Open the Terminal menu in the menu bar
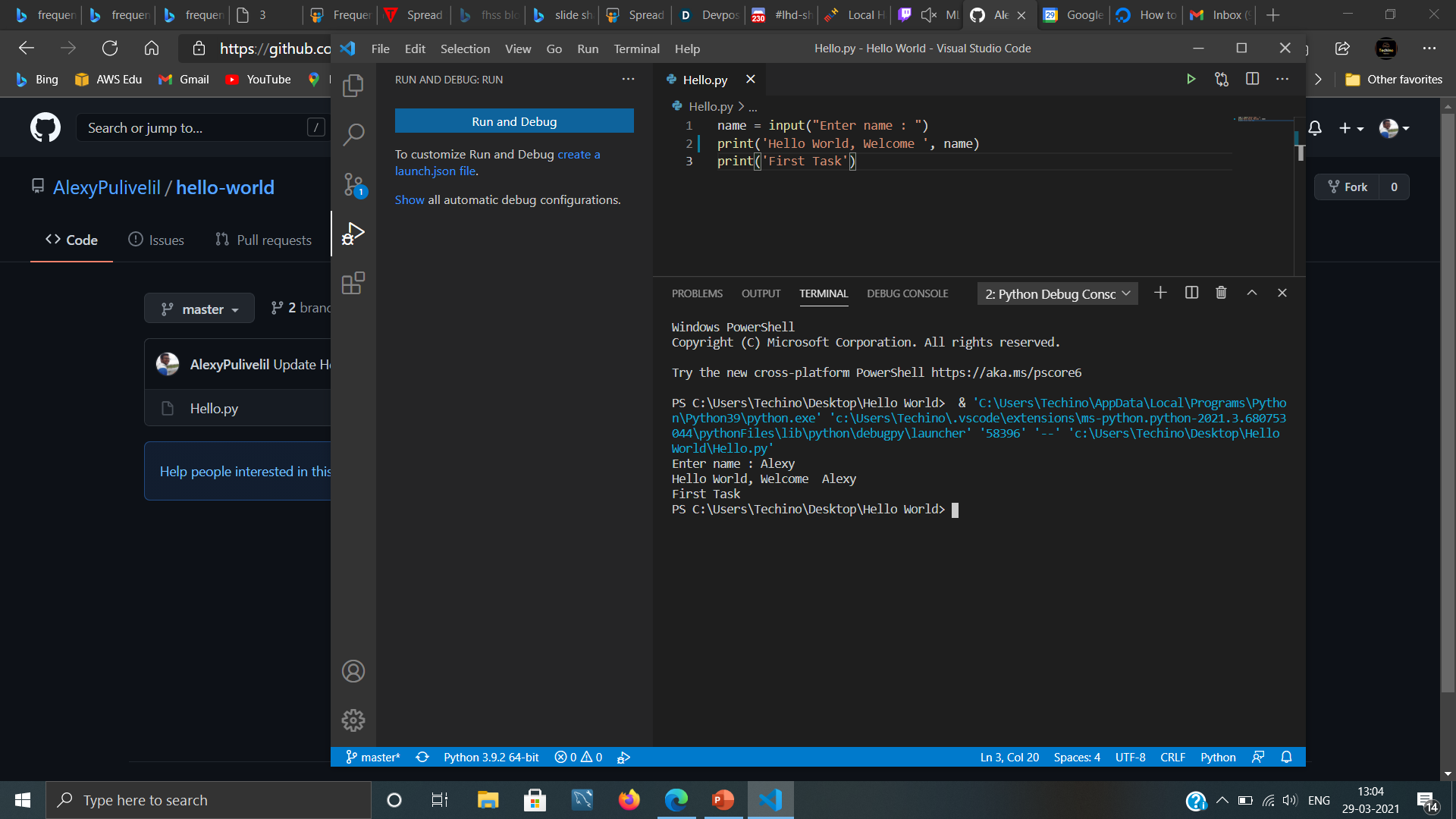The width and height of the screenshot is (1456, 819). tap(636, 49)
